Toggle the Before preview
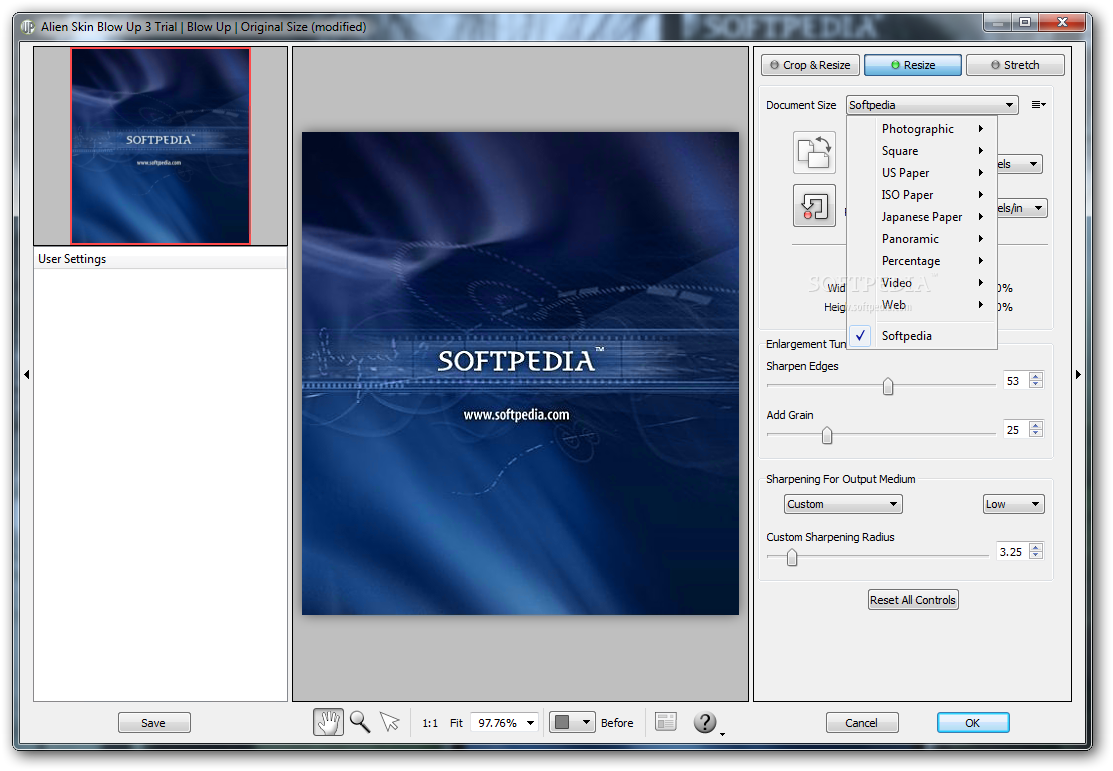This screenshot has width=1113, height=771. (x=617, y=723)
